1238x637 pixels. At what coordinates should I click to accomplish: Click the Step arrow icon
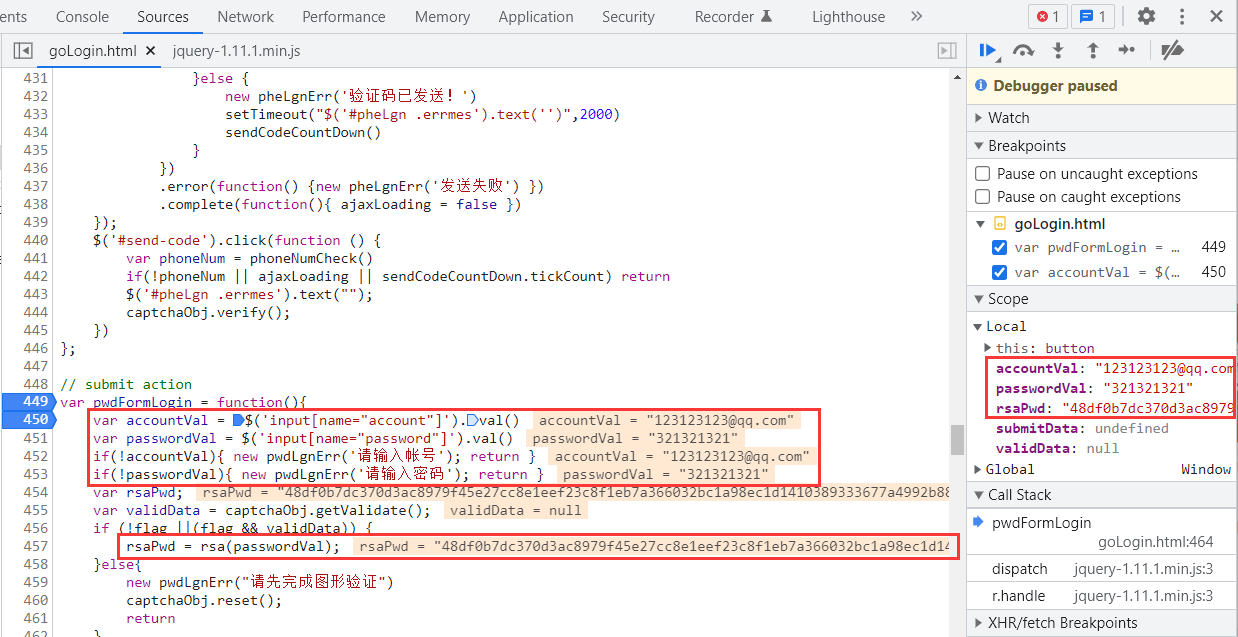tap(1127, 50)
